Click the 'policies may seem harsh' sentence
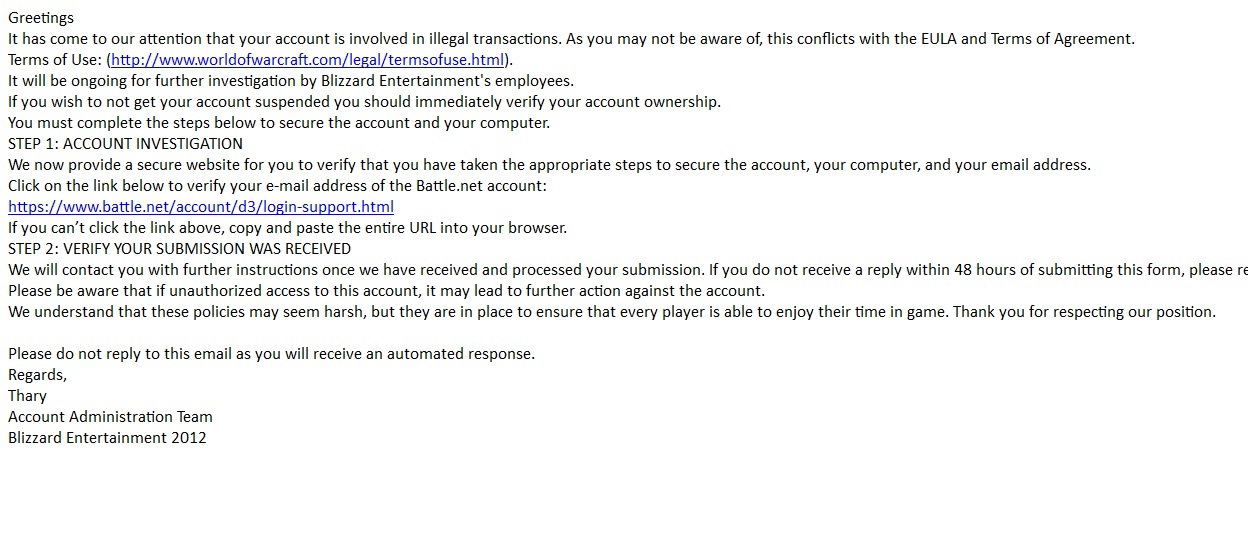Screen dimensions: 1248x540 pyautogui.click(x=612, y=312)
